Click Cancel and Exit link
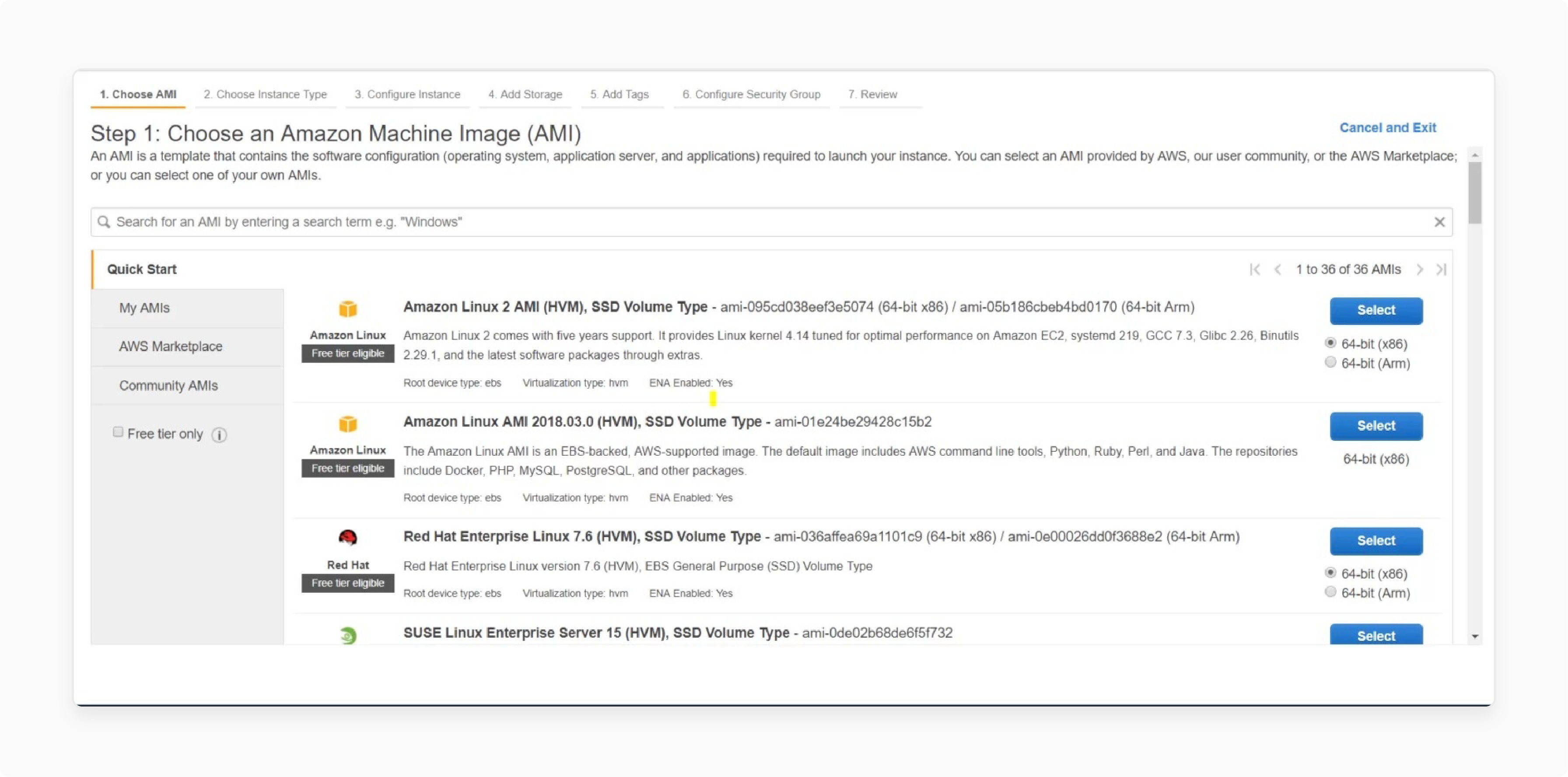 tap(1388, 128)
